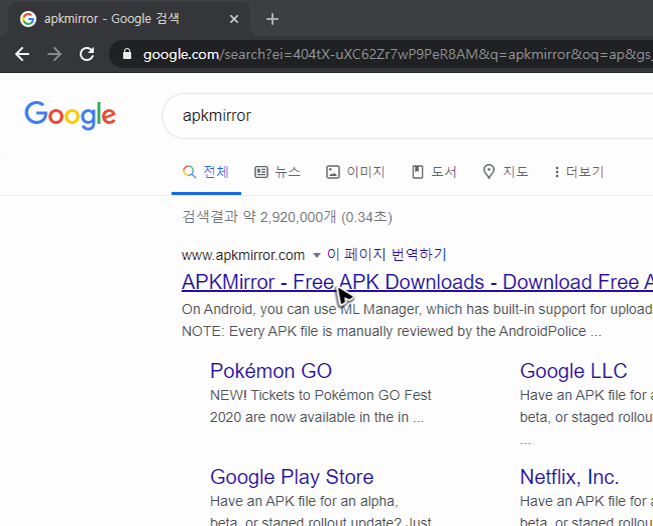The width and height of the screenshot is (653, 526).
Task: Open APKMirror - Free APK Downloads result
Action: [417, 282]
